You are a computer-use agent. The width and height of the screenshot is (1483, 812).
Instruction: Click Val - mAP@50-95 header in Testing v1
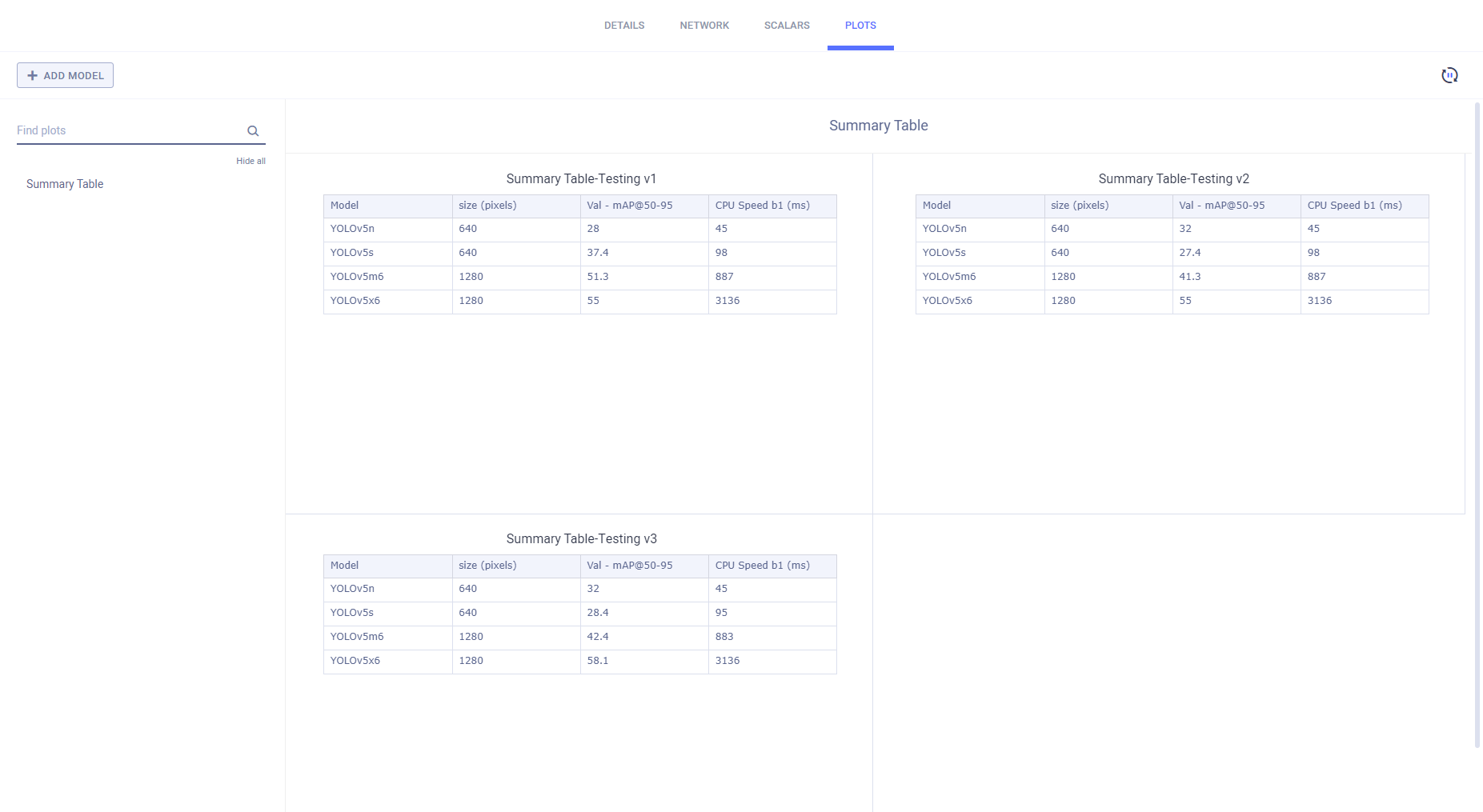coord(629,205)
